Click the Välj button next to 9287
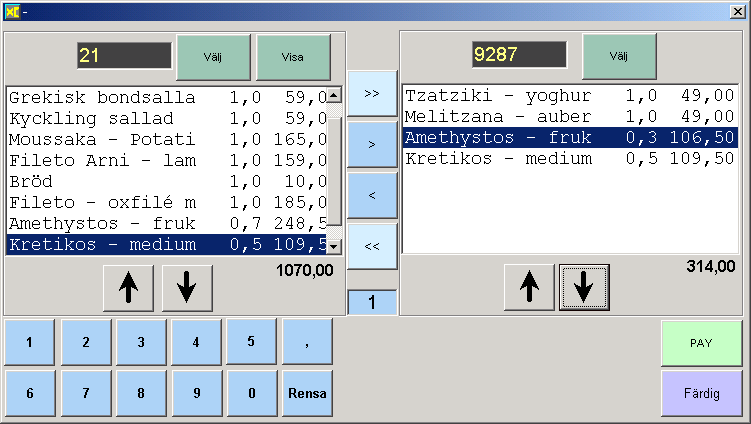The image size is (751, 424). [x=619, y=57]
